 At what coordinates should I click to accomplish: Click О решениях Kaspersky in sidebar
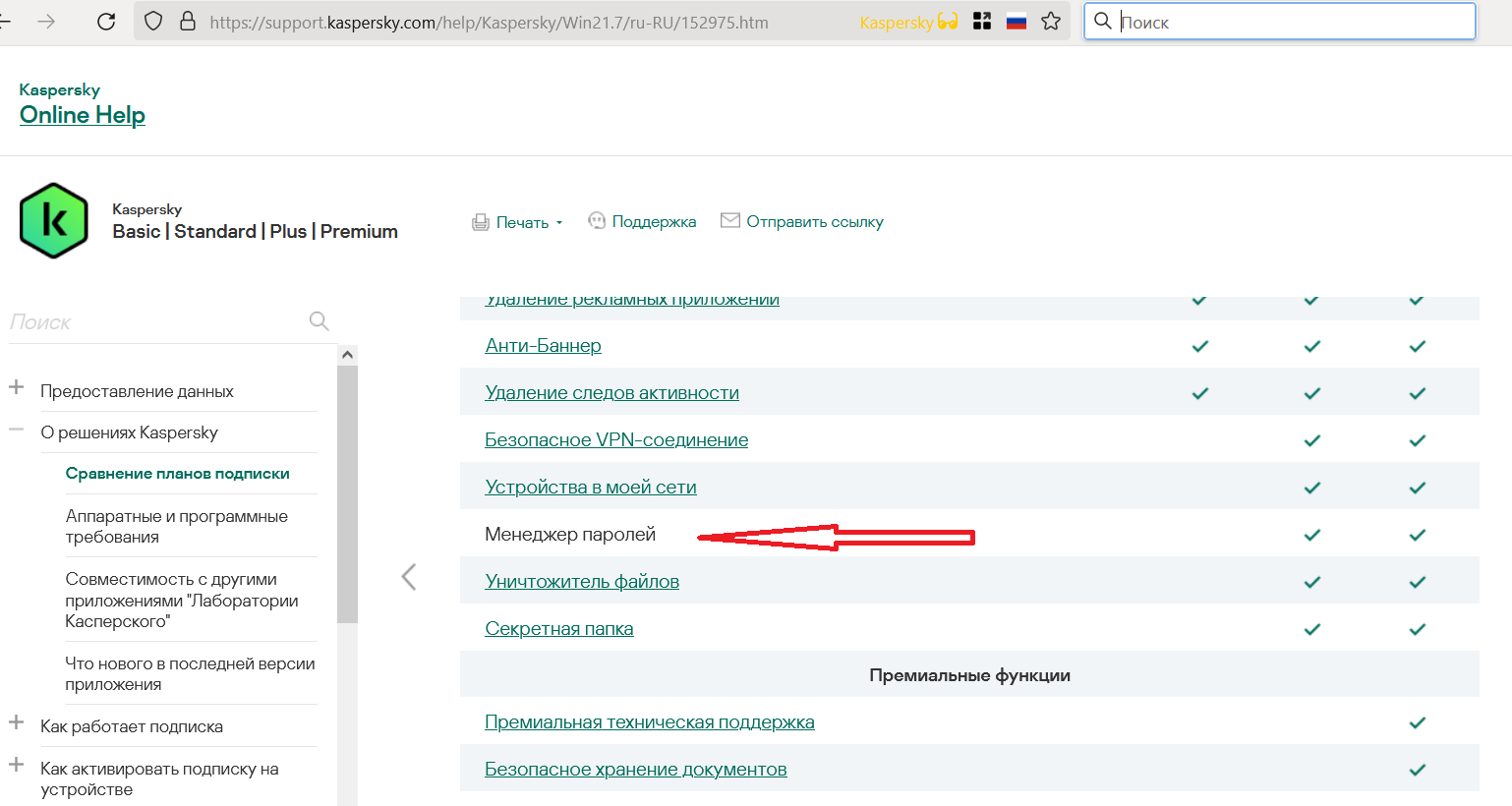pos(129,432)
